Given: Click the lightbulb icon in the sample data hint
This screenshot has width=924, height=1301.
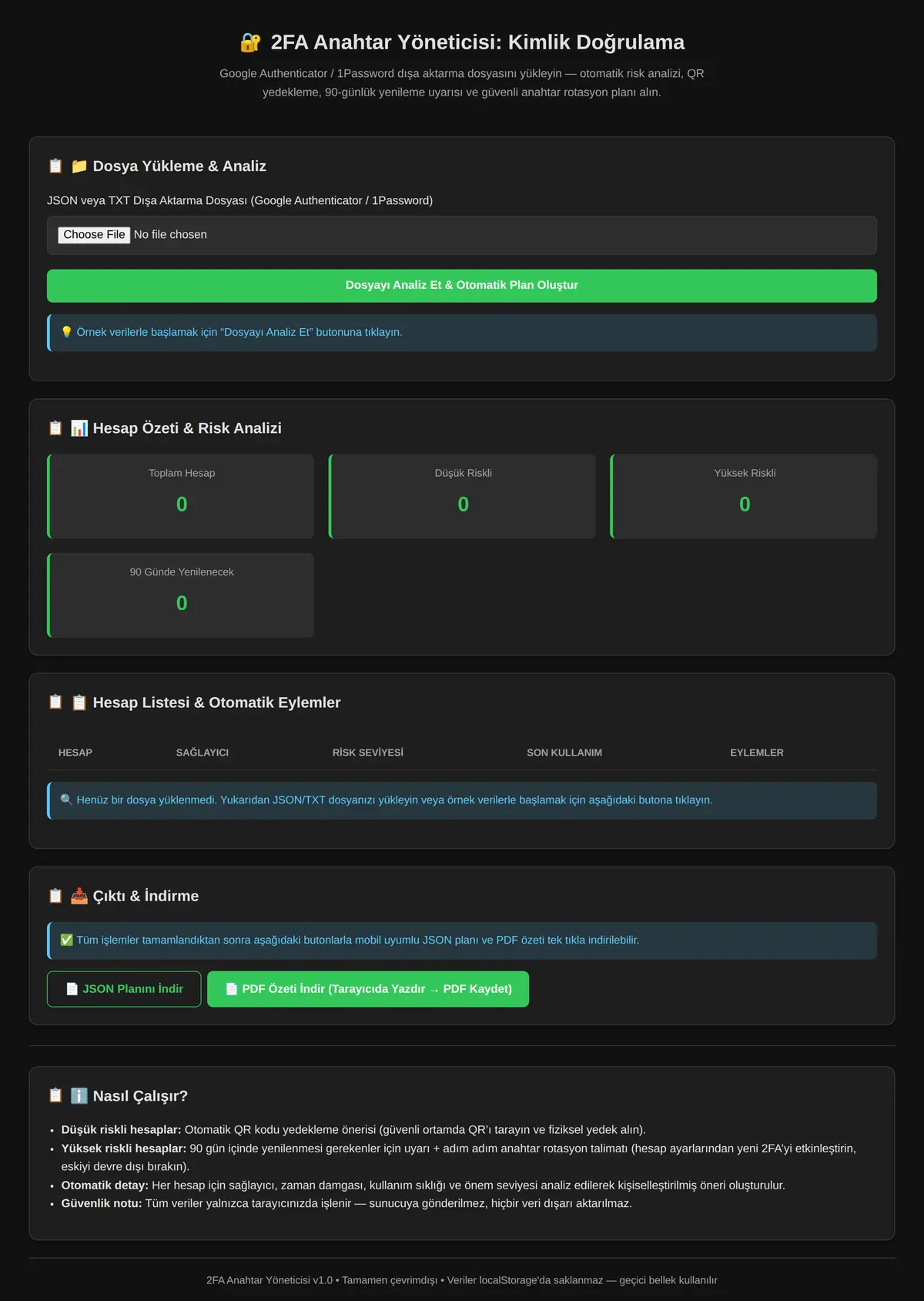Looking at the screenshot, I should [x=67, y=332].
